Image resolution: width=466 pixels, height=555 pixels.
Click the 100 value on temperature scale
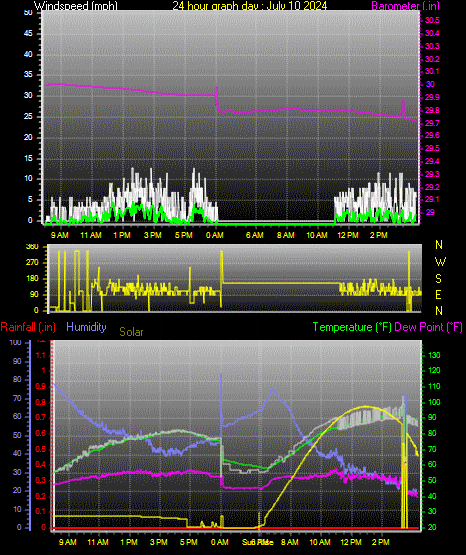click(x=434, y=402)
